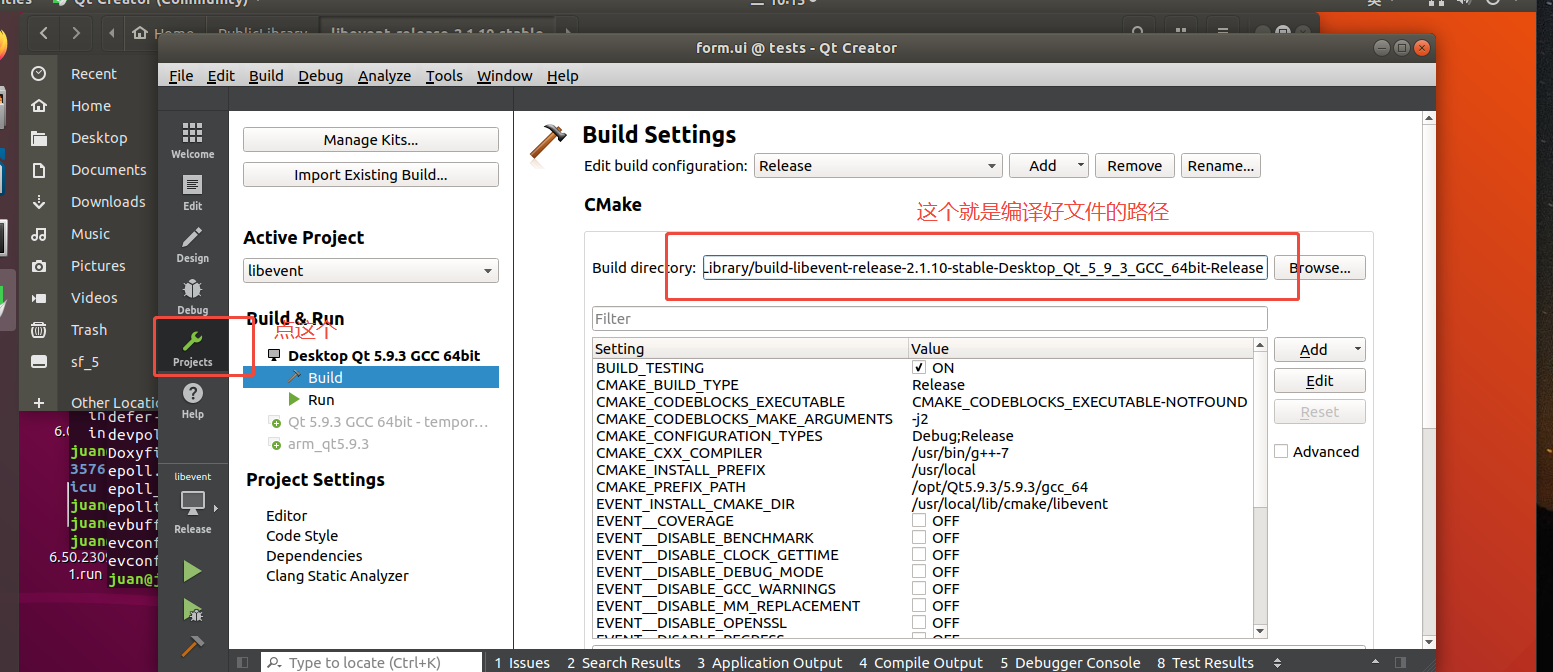This screenshot has width=1553, height=672.
Task: Open the Tools menu
Action: [444, 76]
